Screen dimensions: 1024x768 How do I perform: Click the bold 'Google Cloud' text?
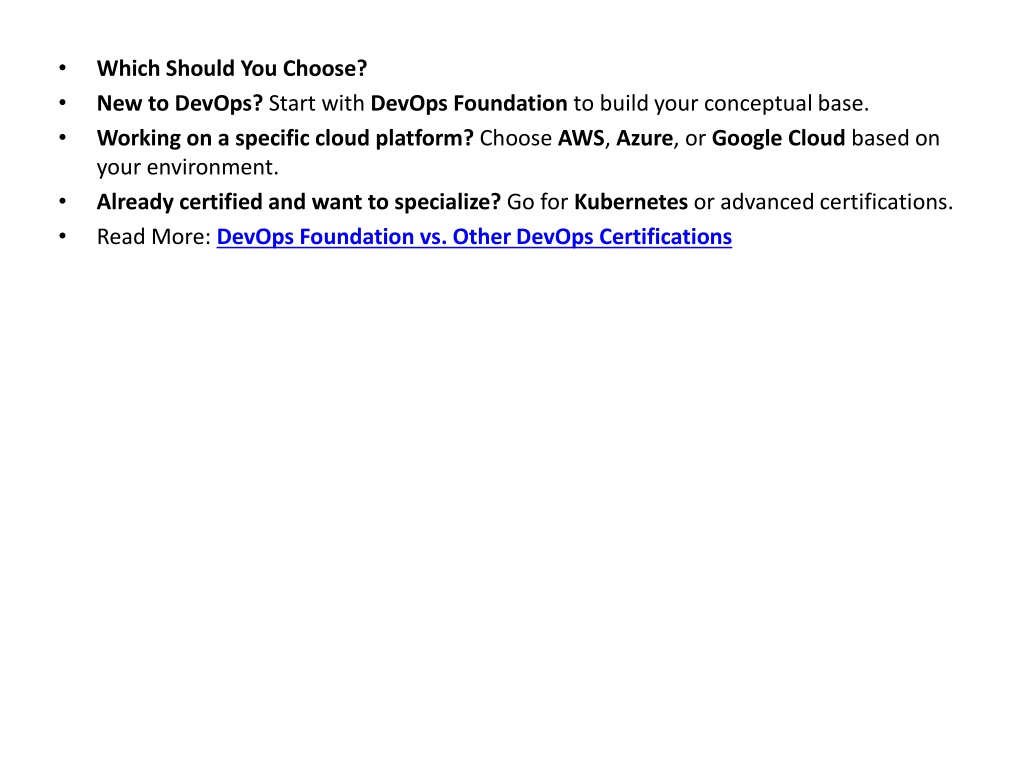[778, 138]
